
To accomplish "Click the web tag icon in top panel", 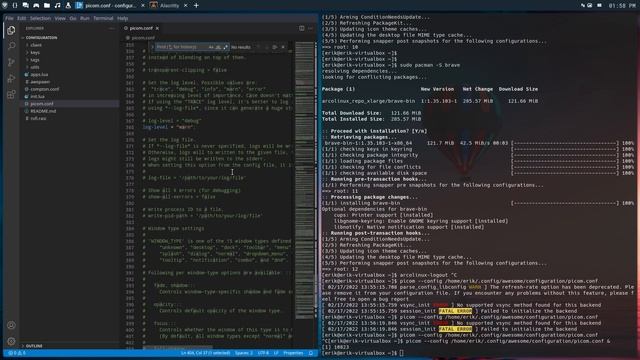I will coord(4,5).
